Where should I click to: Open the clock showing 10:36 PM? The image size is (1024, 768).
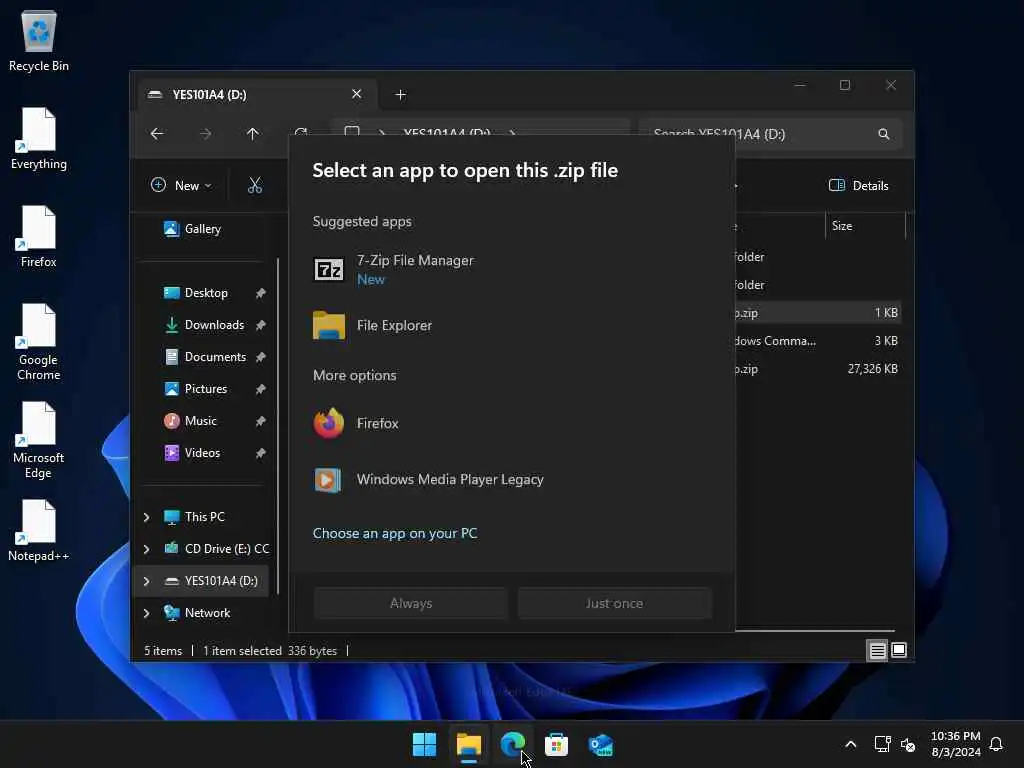point(955,744)
